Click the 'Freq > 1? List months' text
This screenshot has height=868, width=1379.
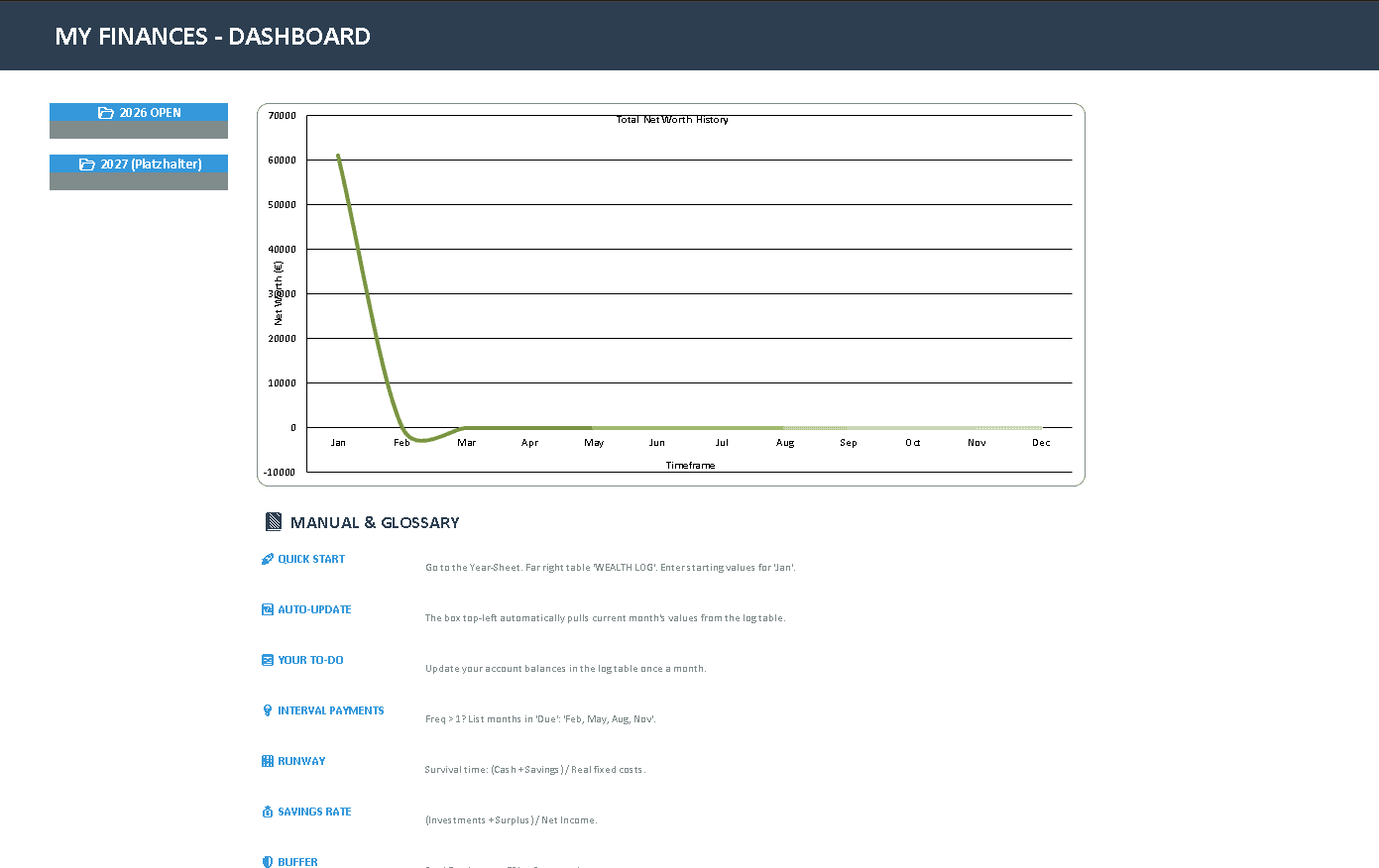540,719
